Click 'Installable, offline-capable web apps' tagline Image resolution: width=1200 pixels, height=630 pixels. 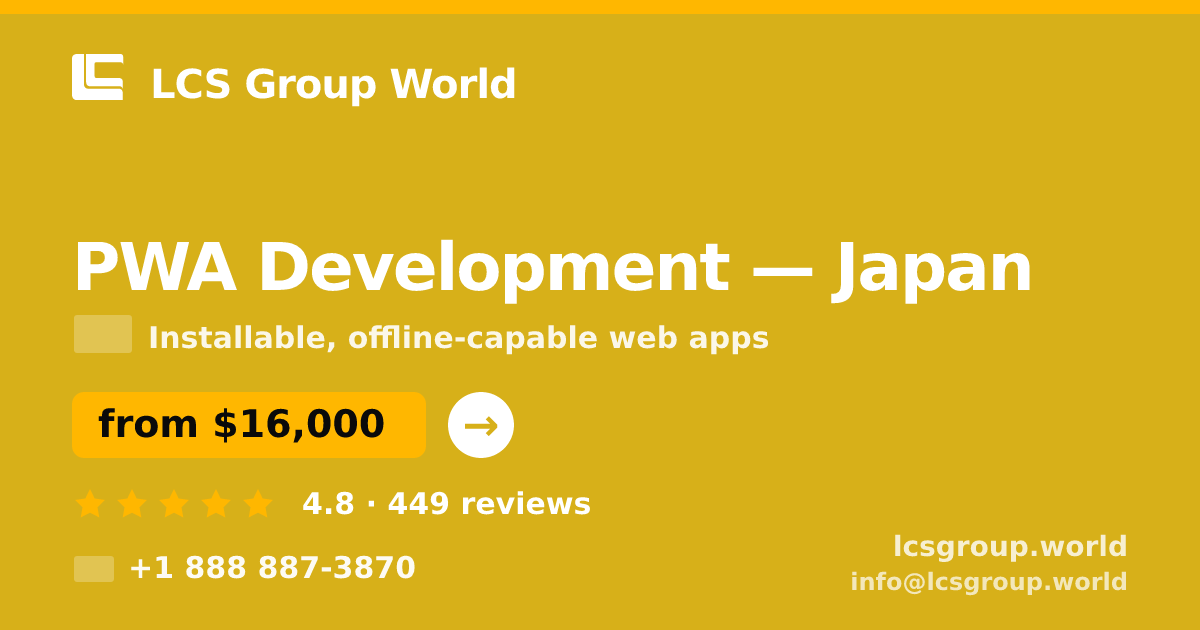point(458,338)
